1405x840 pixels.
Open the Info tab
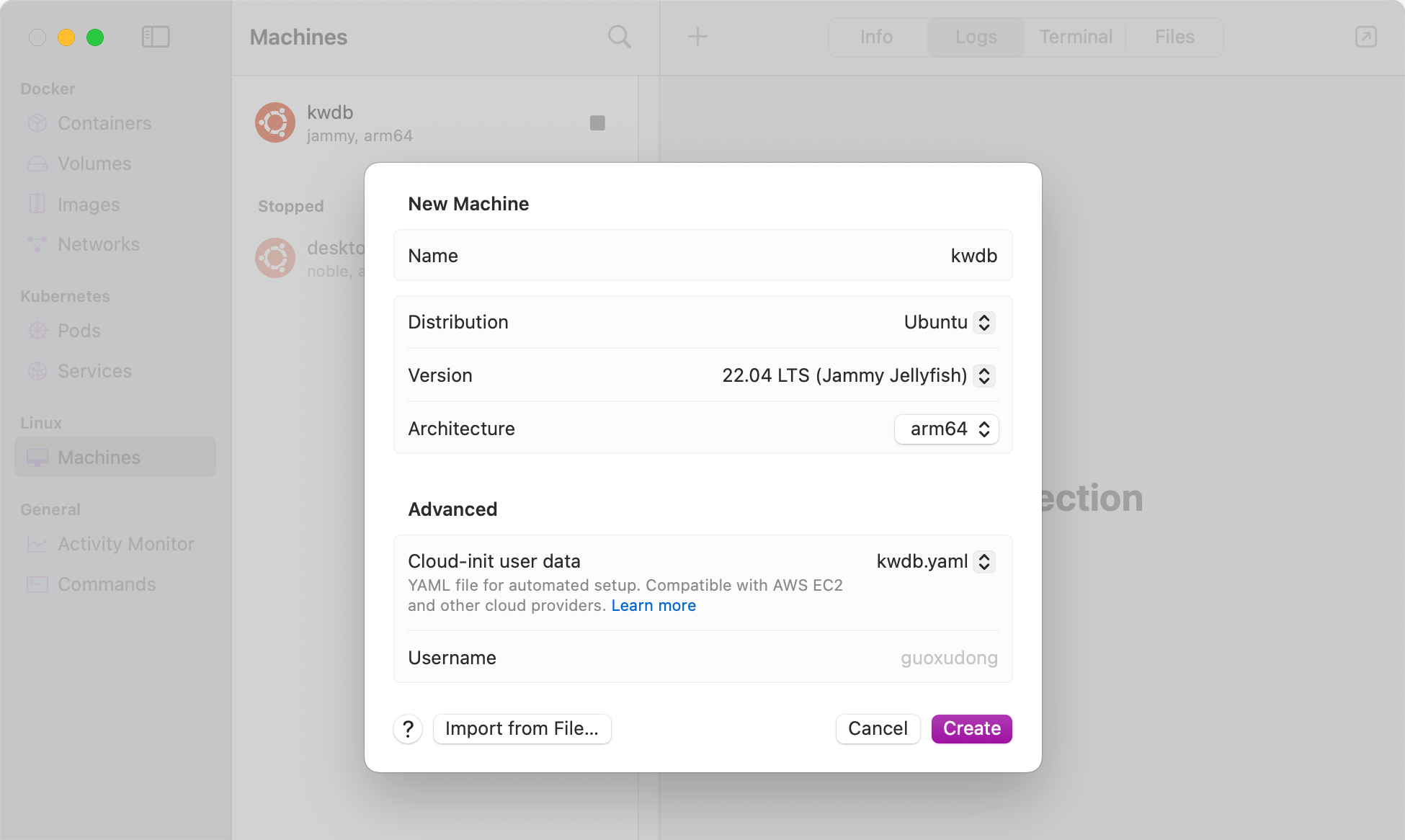click(x=877, y=37)
